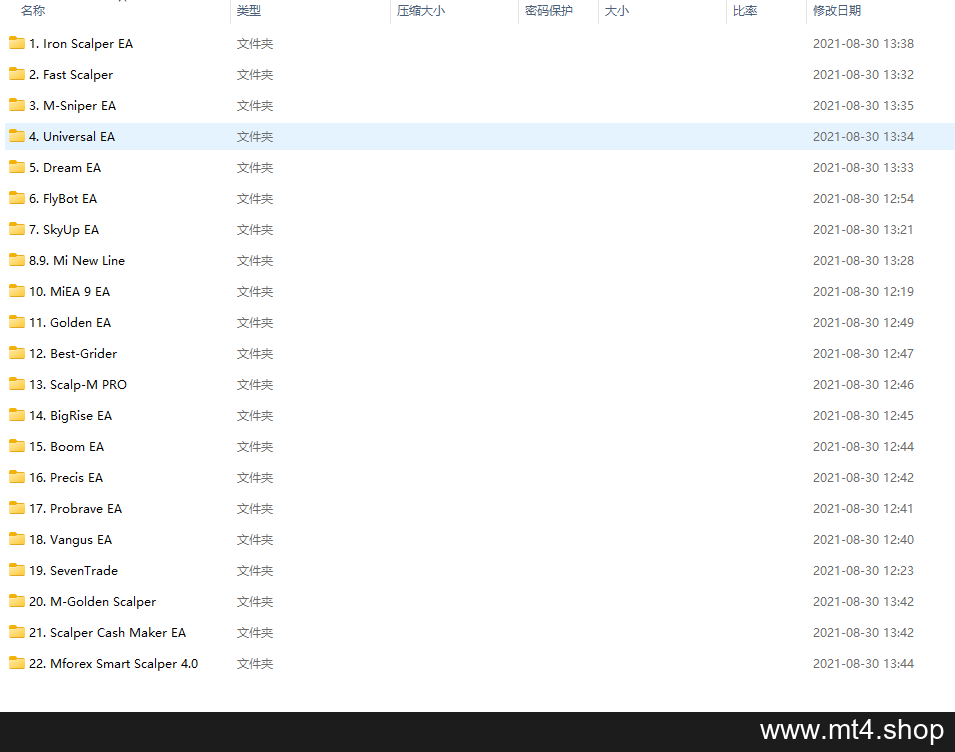Click the 密码保护 column header
This screenshot has height=752, width=955.
tap(549, 10)
